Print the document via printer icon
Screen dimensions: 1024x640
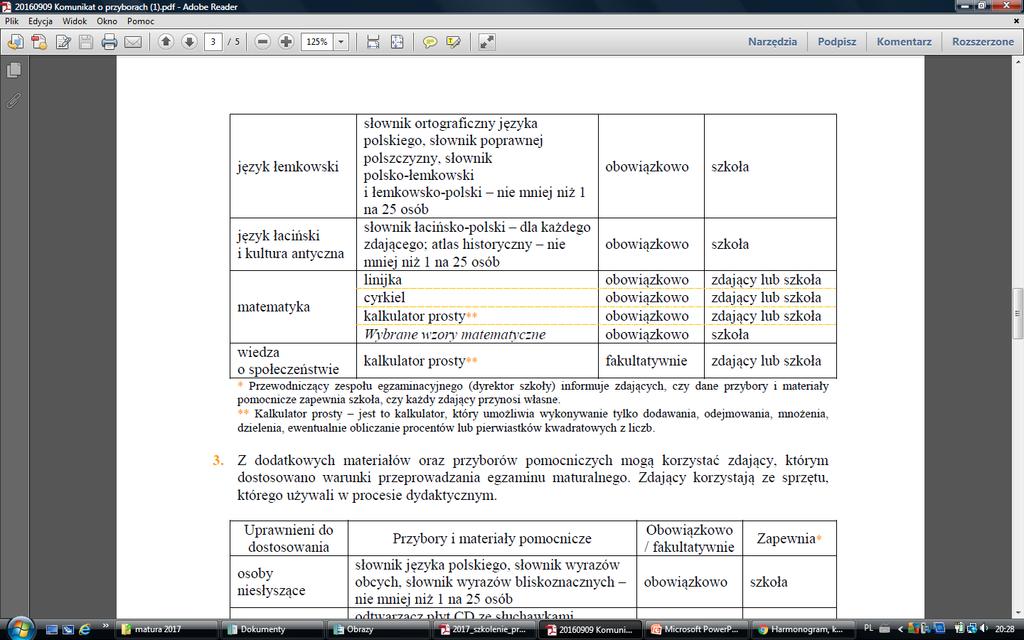(109, 42)
